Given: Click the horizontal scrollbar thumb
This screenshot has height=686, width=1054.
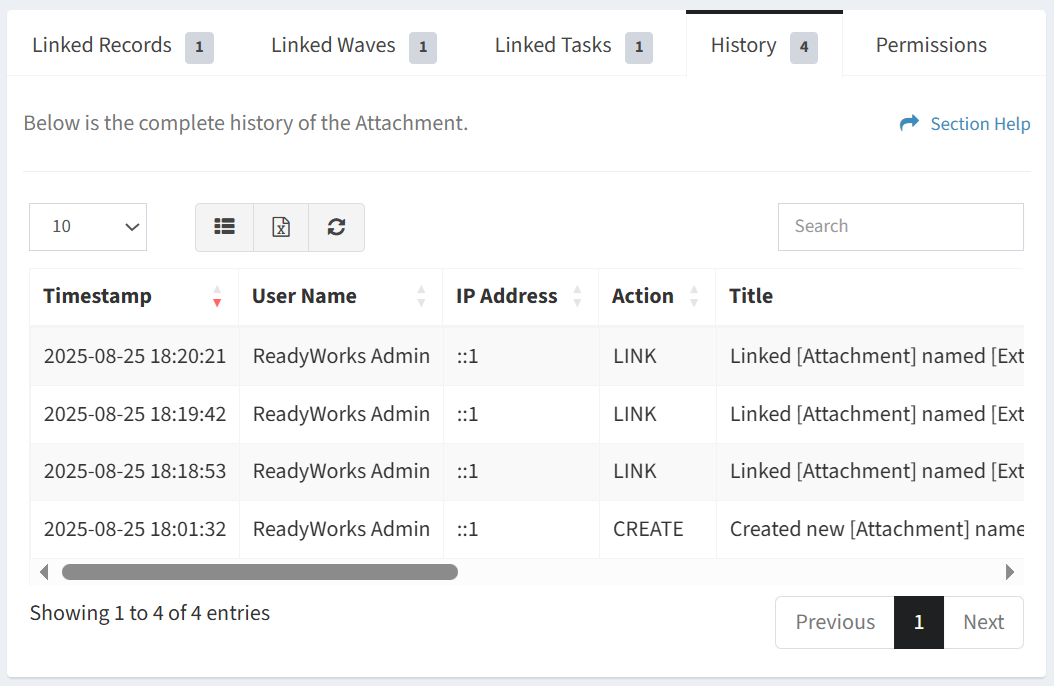Looking at the screenshot, I should (259, 572).
